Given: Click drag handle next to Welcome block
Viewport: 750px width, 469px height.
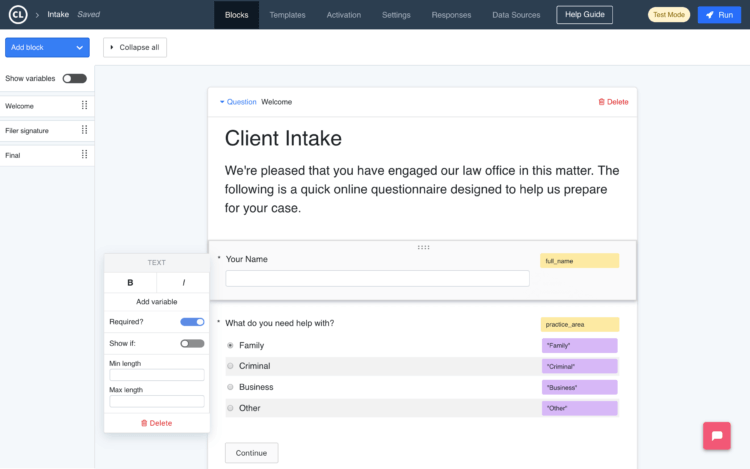Looking at the screenshot, I should coord(84,105).
